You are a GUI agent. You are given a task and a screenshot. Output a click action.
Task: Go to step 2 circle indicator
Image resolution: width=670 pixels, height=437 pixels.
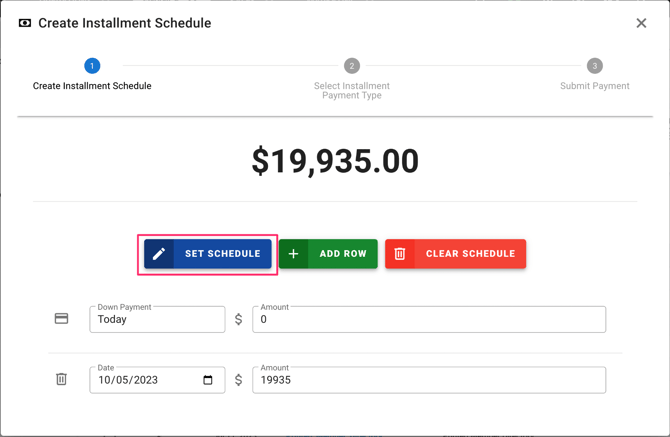pos(352,66)
